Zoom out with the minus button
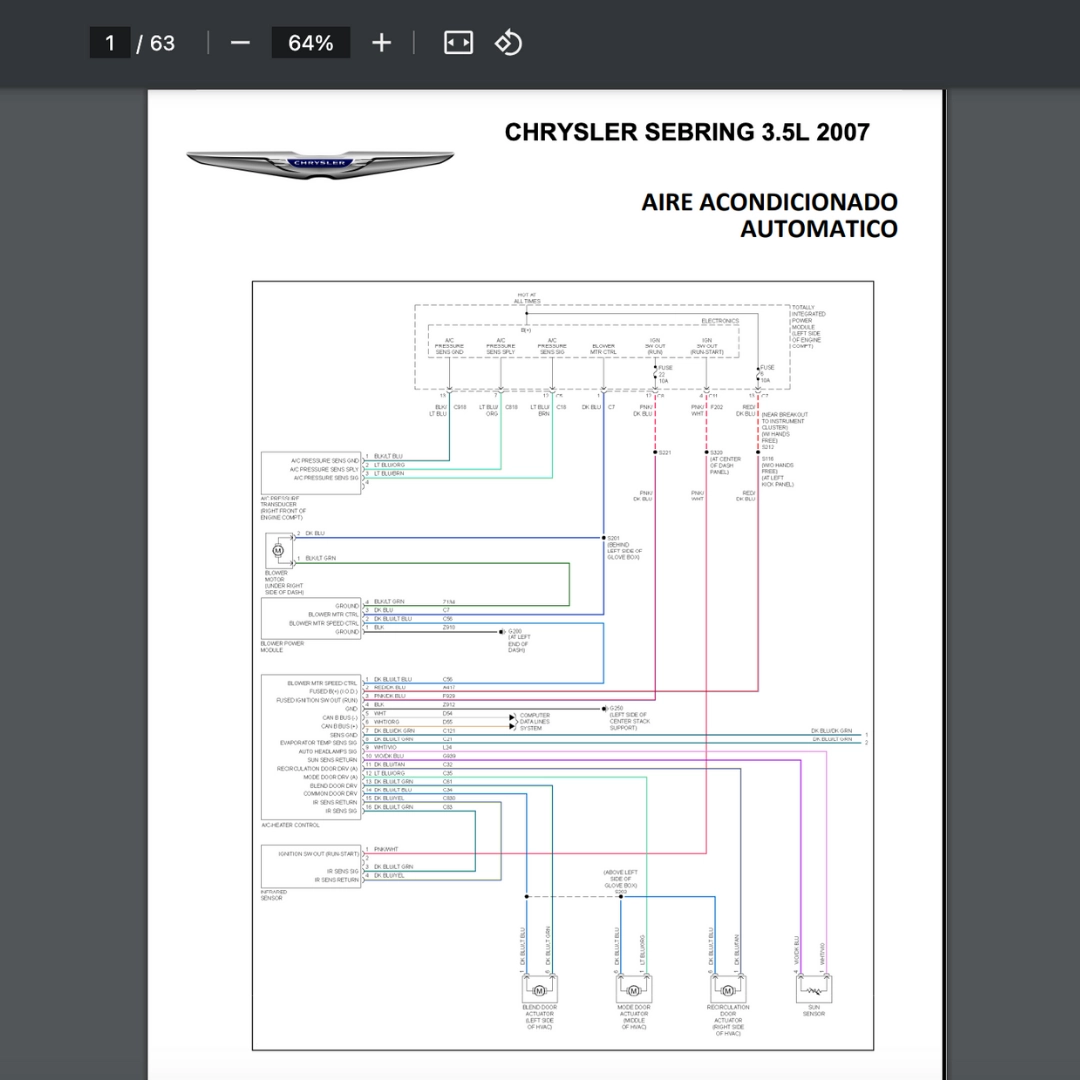Viewport: 1080px width, 1080px height. pos(240,43)
